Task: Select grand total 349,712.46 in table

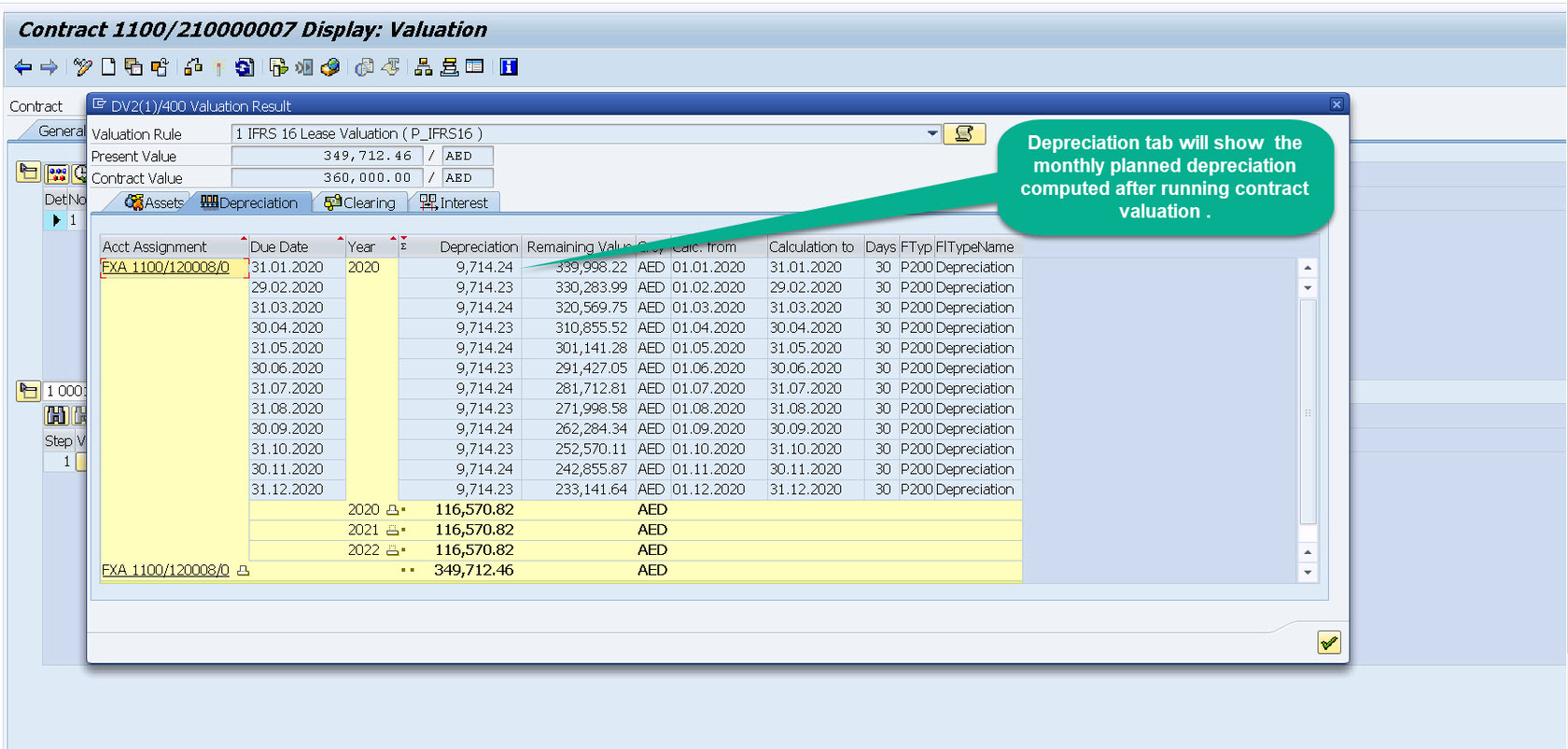Action: [x=474, y=571]
